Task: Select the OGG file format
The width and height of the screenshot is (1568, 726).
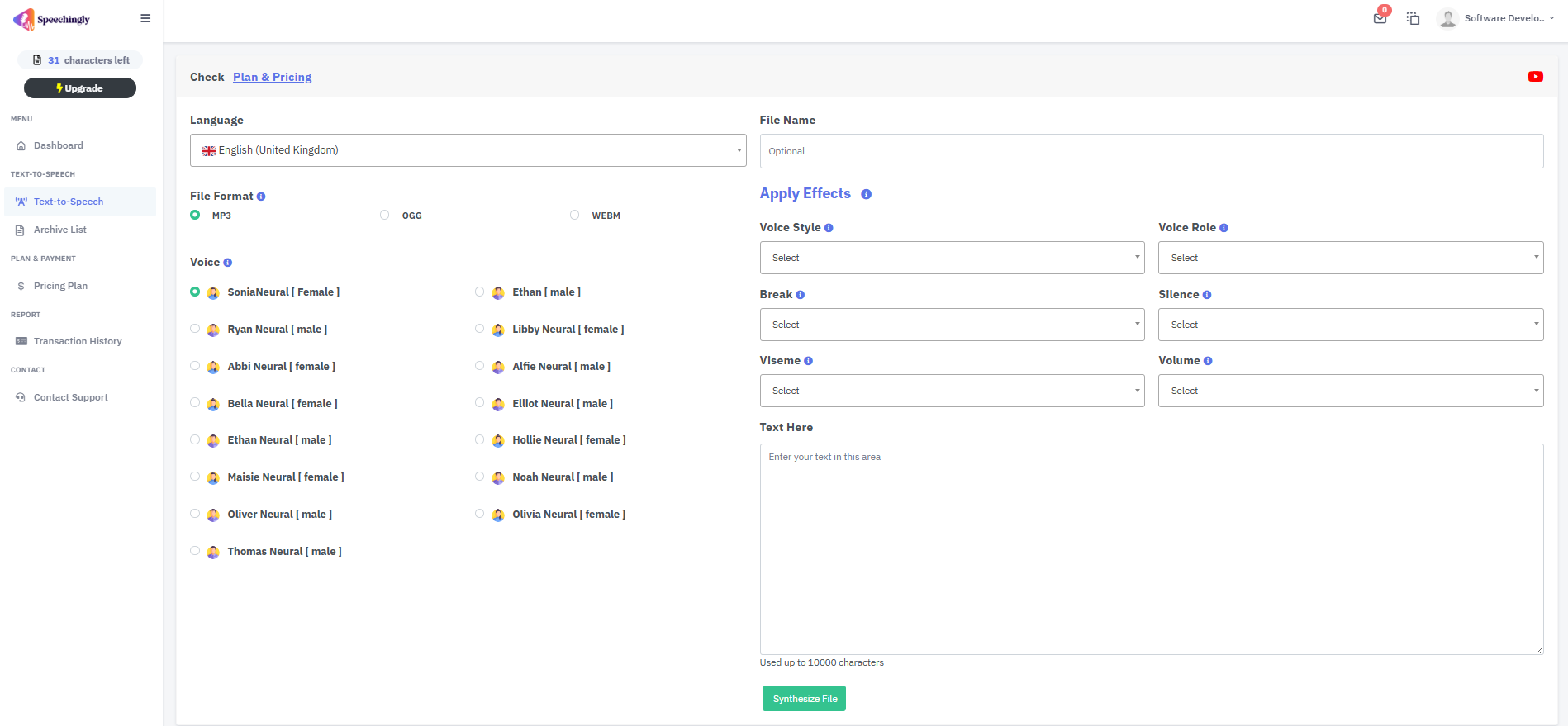Action: tap(385, 215)
